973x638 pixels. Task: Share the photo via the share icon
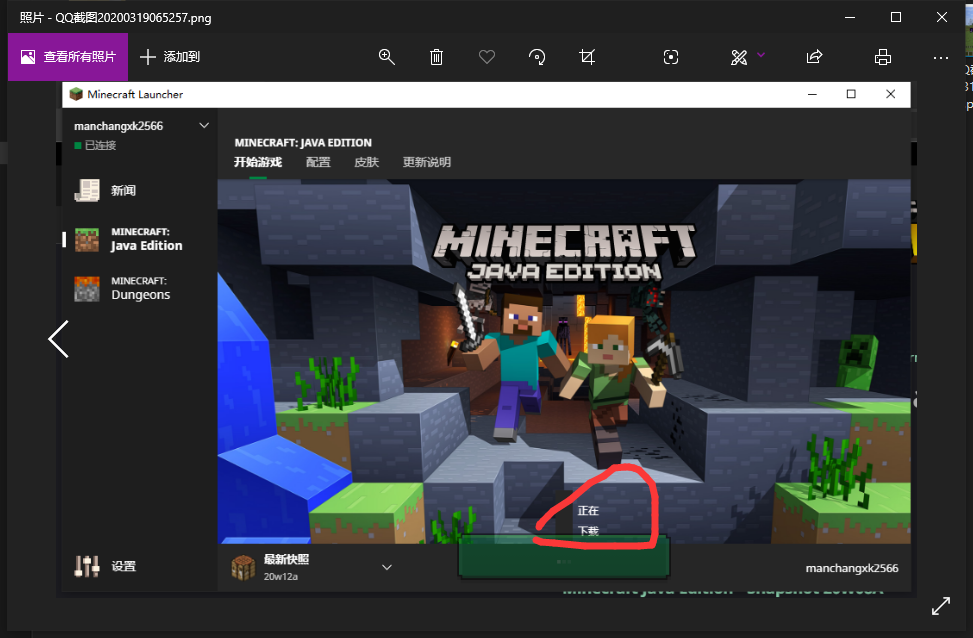click(x=814, y=57)
